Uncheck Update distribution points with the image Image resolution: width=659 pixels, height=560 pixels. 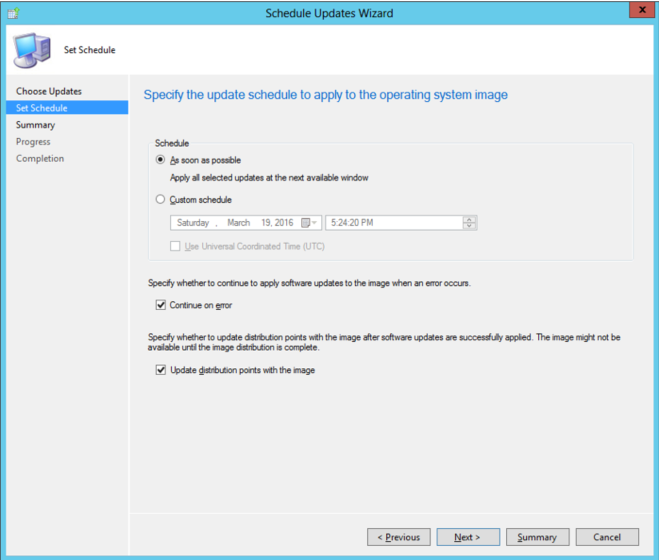(161, 370)
